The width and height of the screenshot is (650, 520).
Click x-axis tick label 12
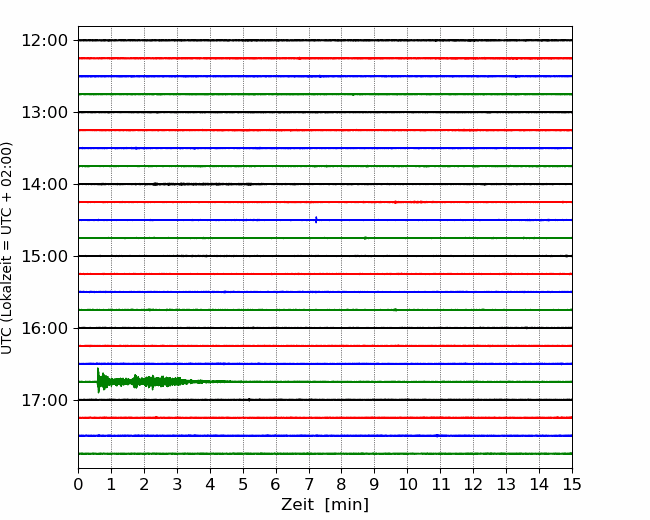[473, 484]
